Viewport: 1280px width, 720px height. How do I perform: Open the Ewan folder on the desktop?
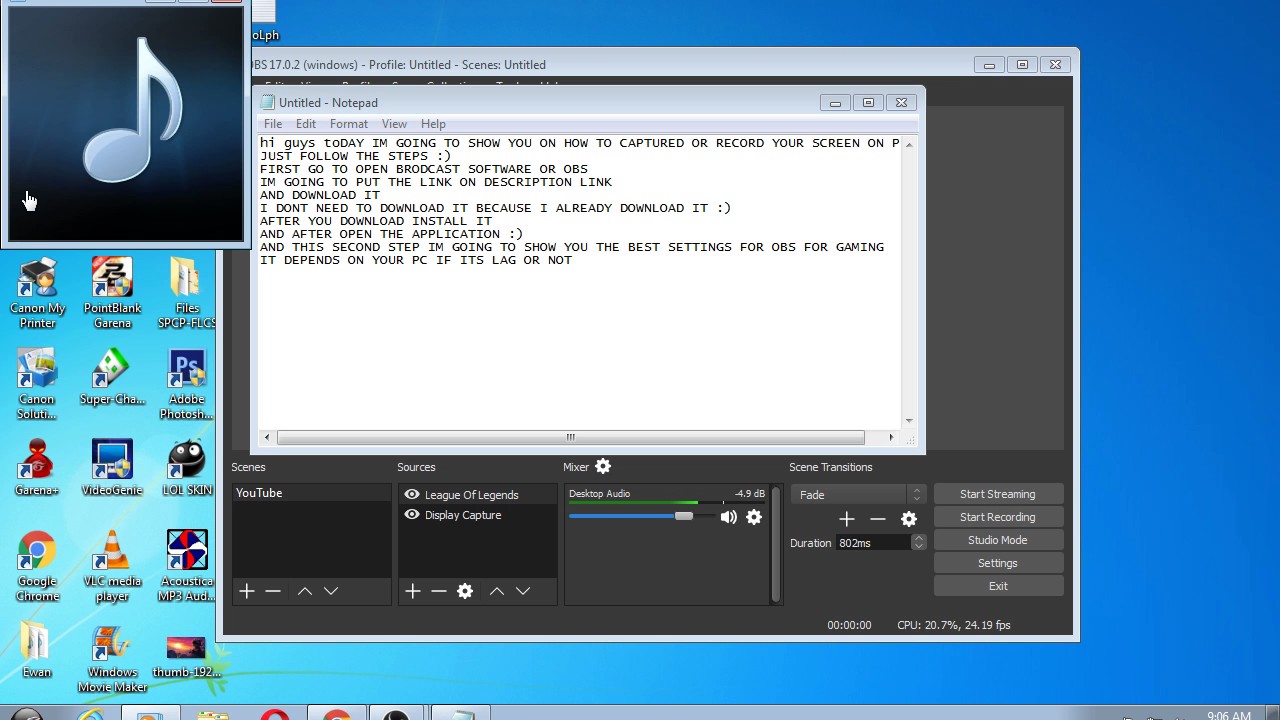click(38, 651)
